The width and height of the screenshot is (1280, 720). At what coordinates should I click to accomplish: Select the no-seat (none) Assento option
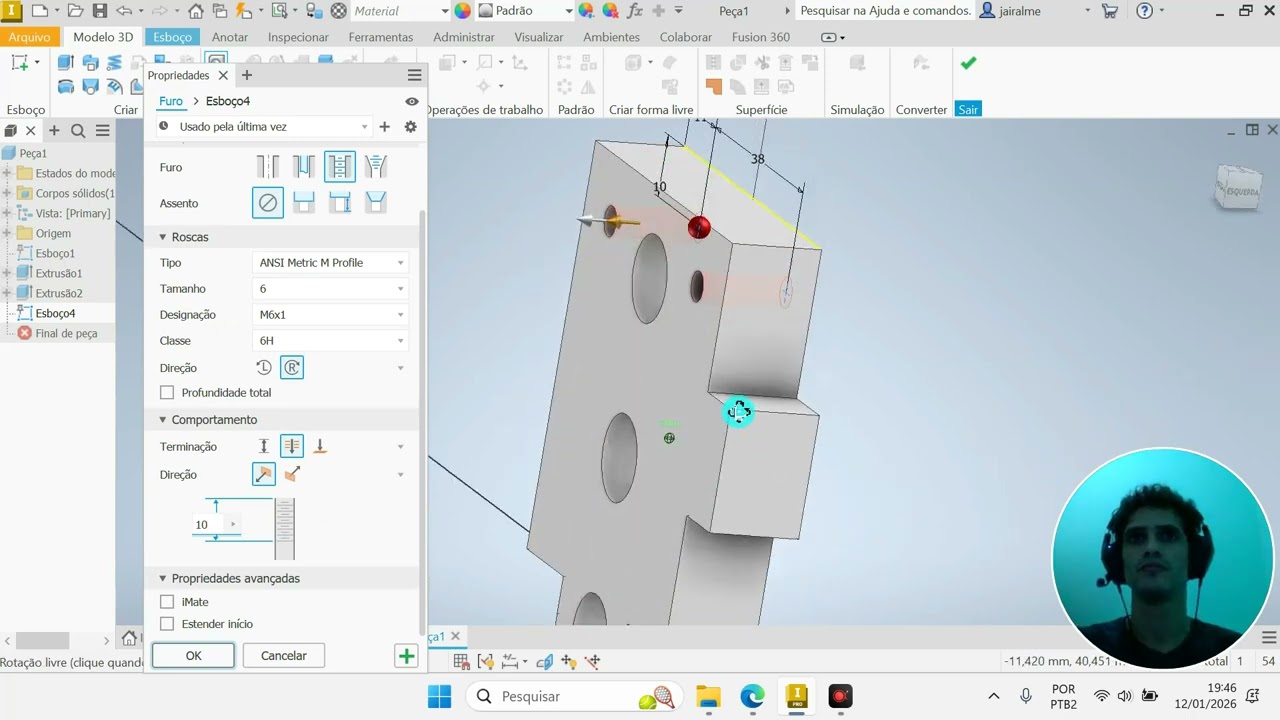coord(268,203)
